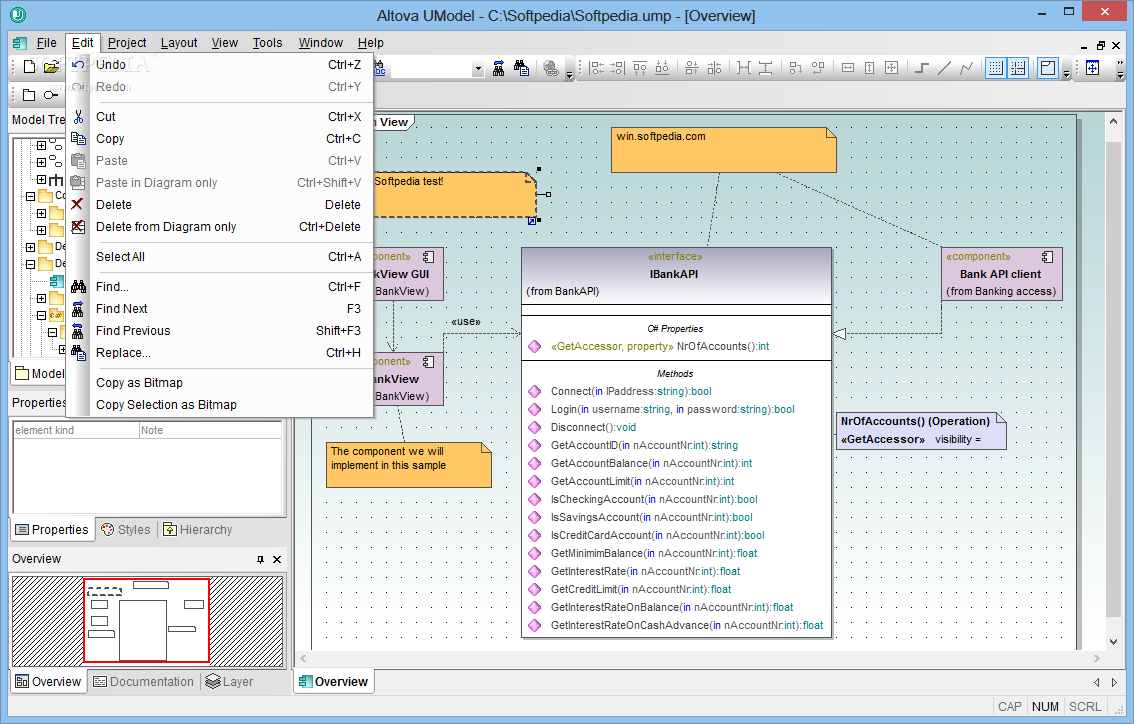This screenshot has height=724, width=1134.
Task: Switch to the Layer tab
Action: click(229, 681)
